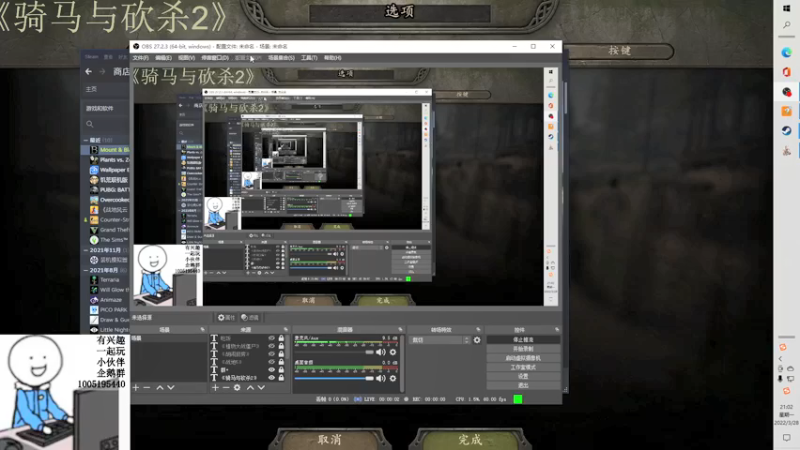Toggle visibility of fourth text source
The image size is (800, 450).
point(271,362)
